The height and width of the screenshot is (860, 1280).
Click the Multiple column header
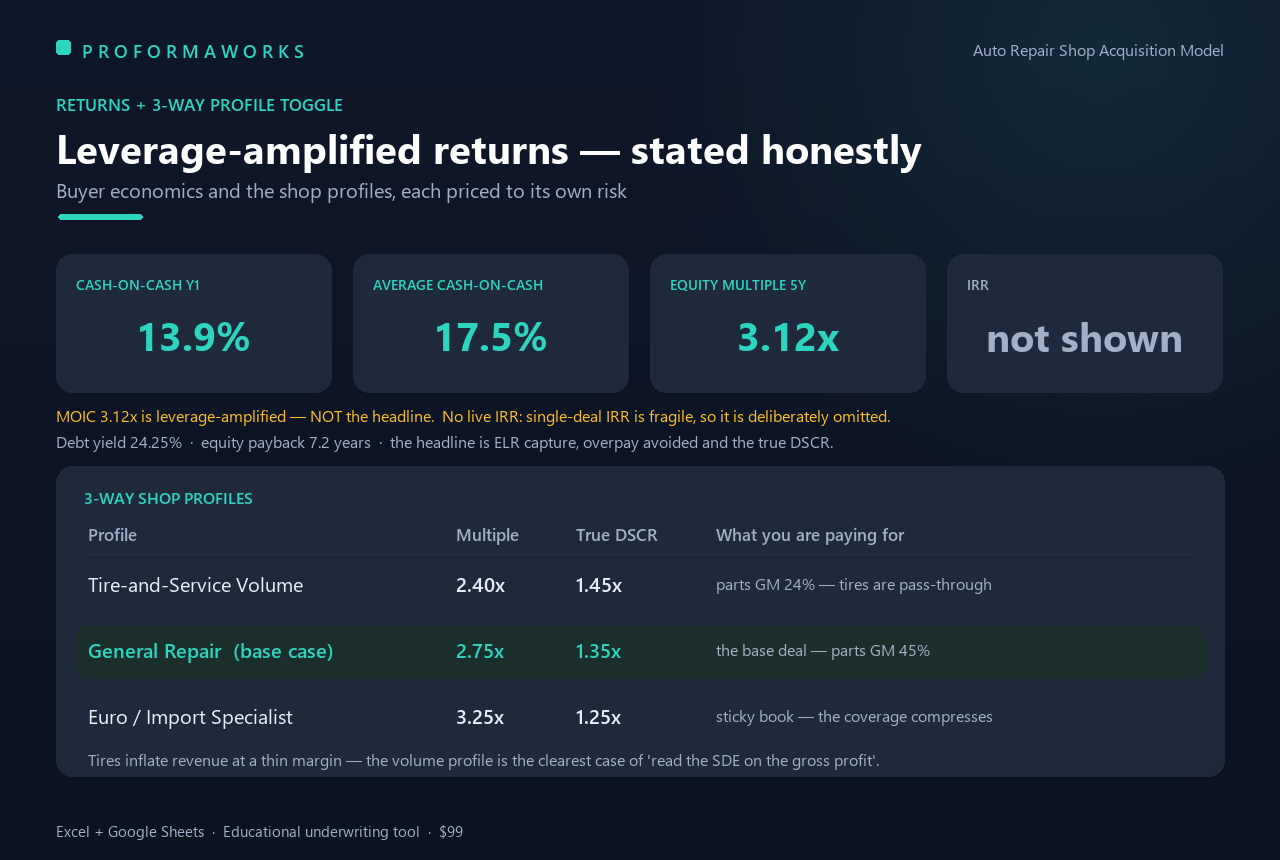487,535
